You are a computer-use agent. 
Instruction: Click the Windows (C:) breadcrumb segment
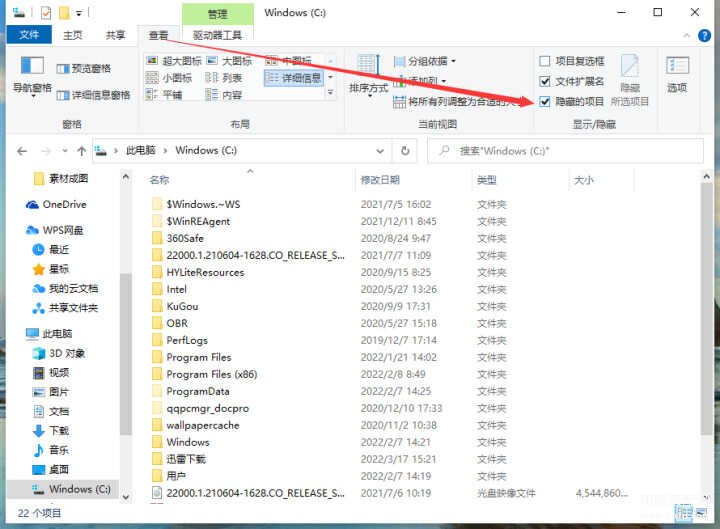coord(206,151)
